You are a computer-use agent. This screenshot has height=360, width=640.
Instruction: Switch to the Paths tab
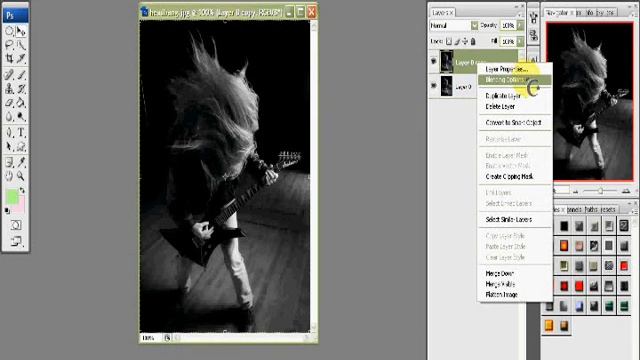pos(591,209)
